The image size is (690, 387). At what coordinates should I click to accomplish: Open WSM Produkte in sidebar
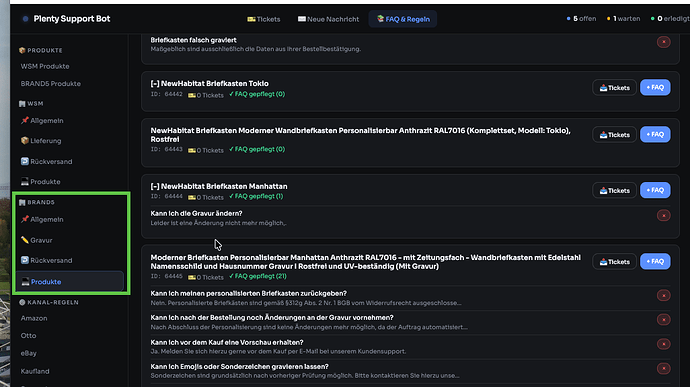tap(45, 66)
